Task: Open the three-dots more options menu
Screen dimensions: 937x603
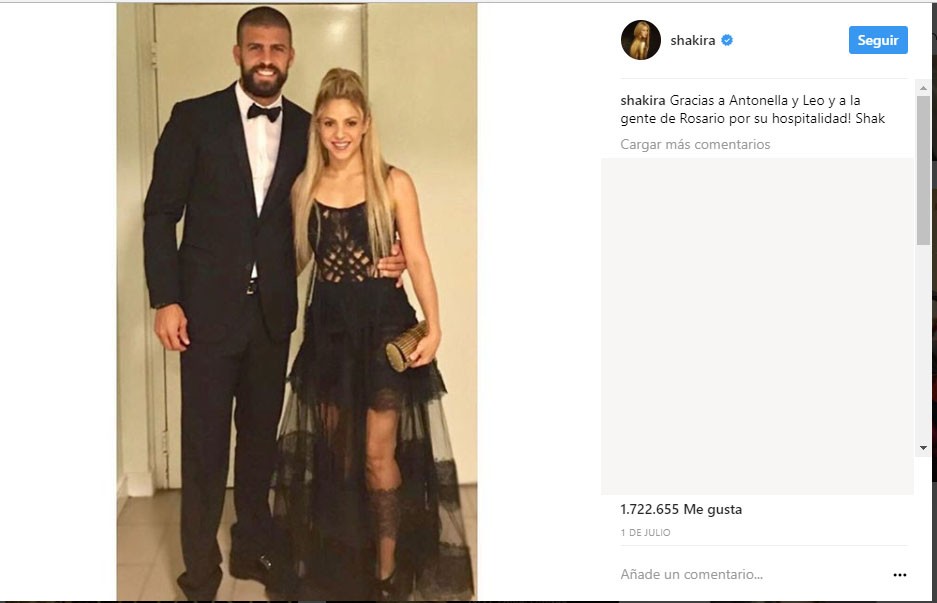Action: pyautogui.click(x=899, y=575)
